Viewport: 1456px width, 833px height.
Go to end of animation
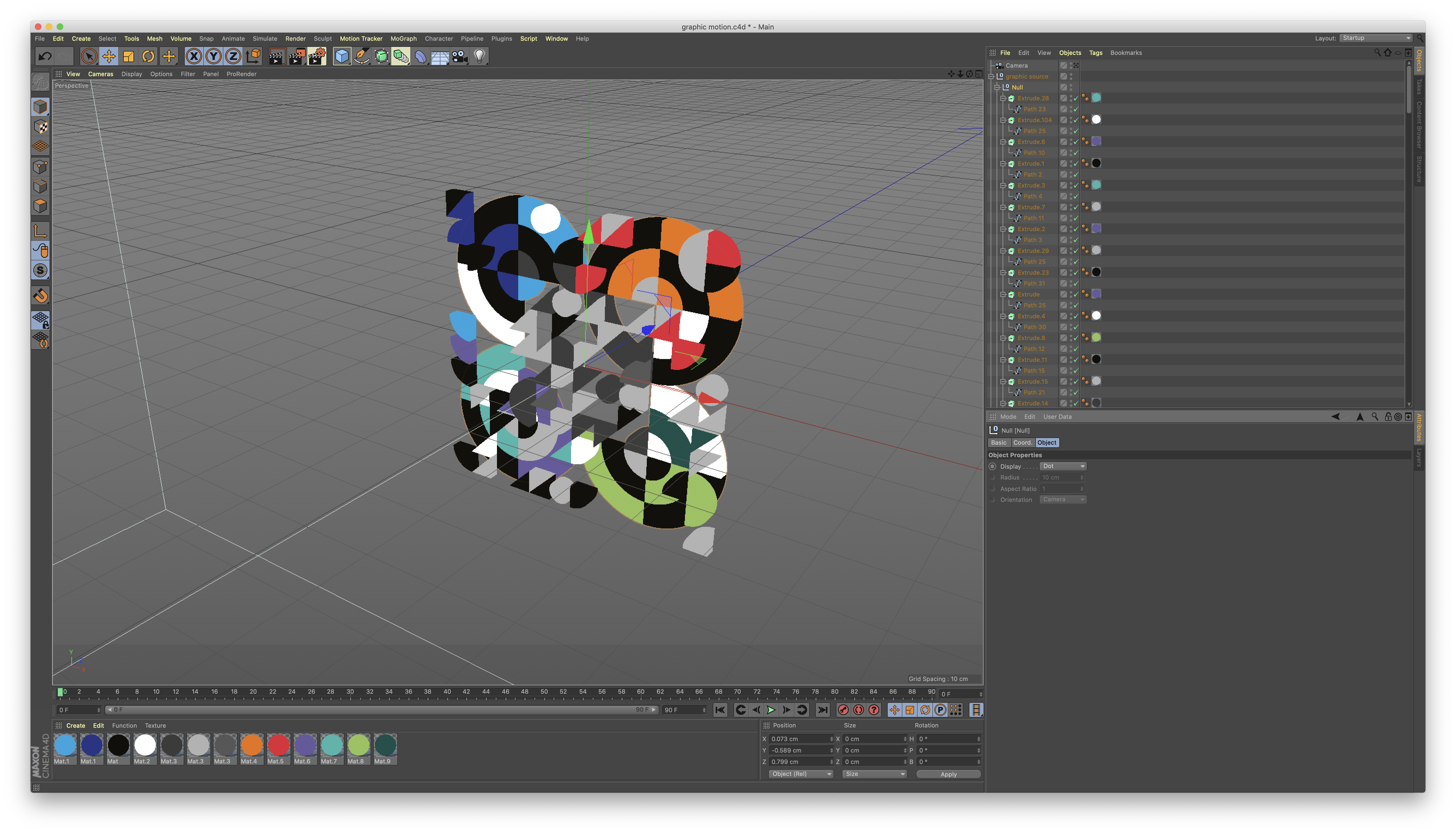(823, 710)
